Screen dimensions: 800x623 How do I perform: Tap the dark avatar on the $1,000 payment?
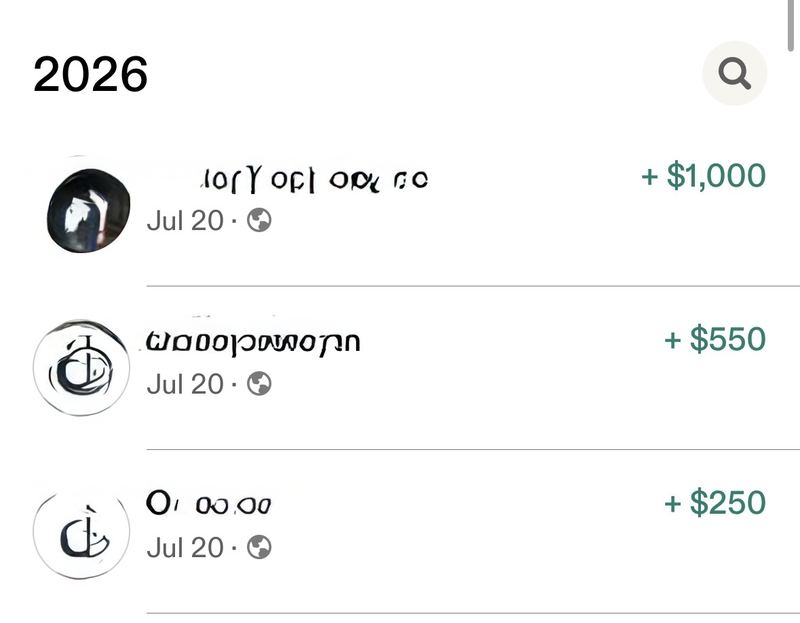(x=88, y=210)
